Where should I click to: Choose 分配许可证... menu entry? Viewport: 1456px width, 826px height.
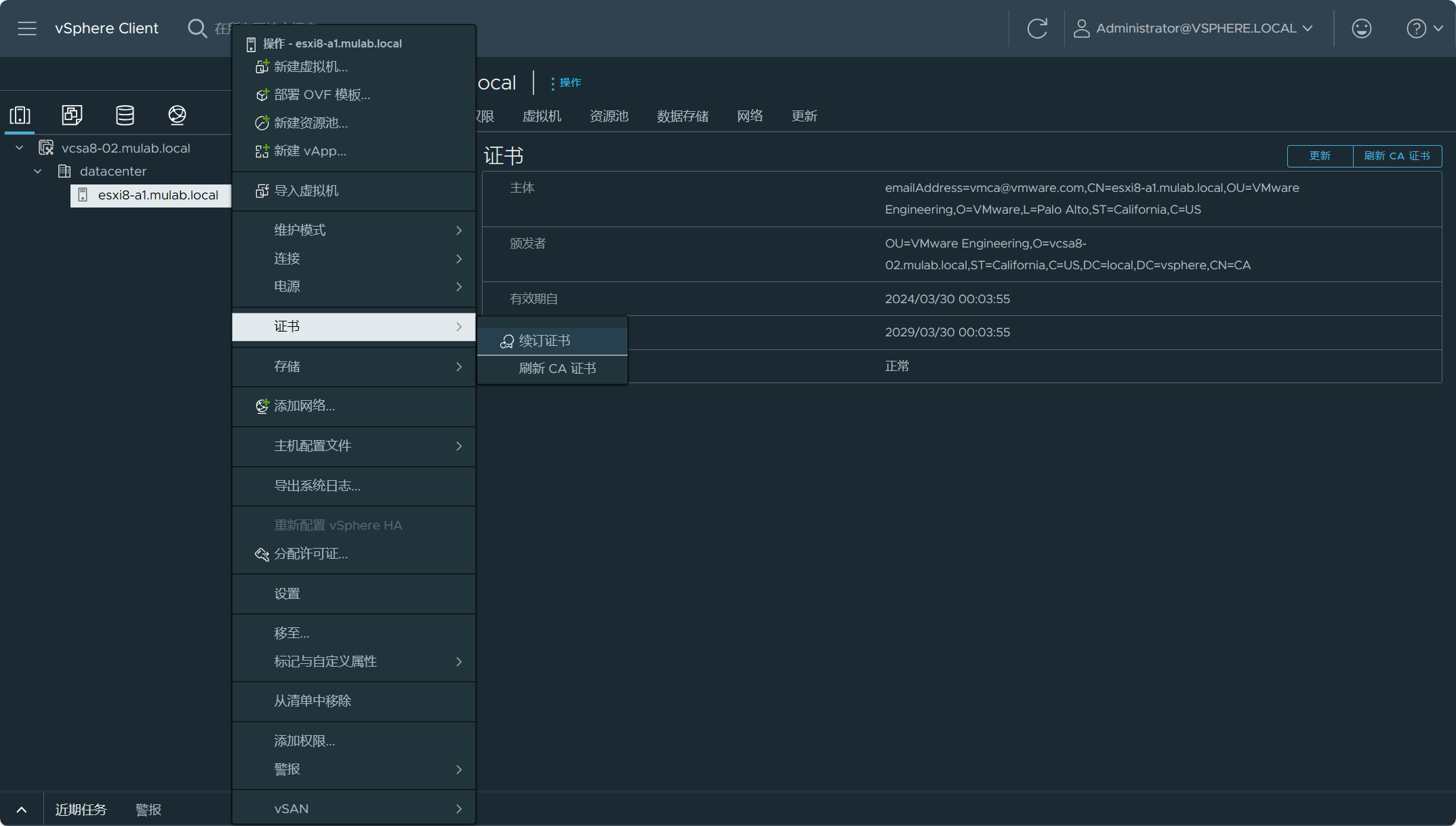pyautogui.click(x=354, y=553)
